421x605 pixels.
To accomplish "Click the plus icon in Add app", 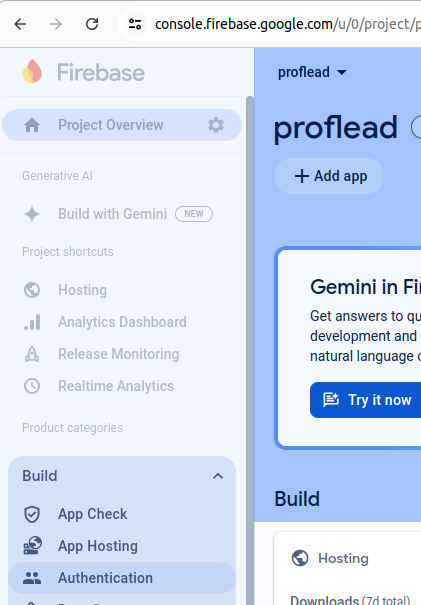I will click(302, 176).
